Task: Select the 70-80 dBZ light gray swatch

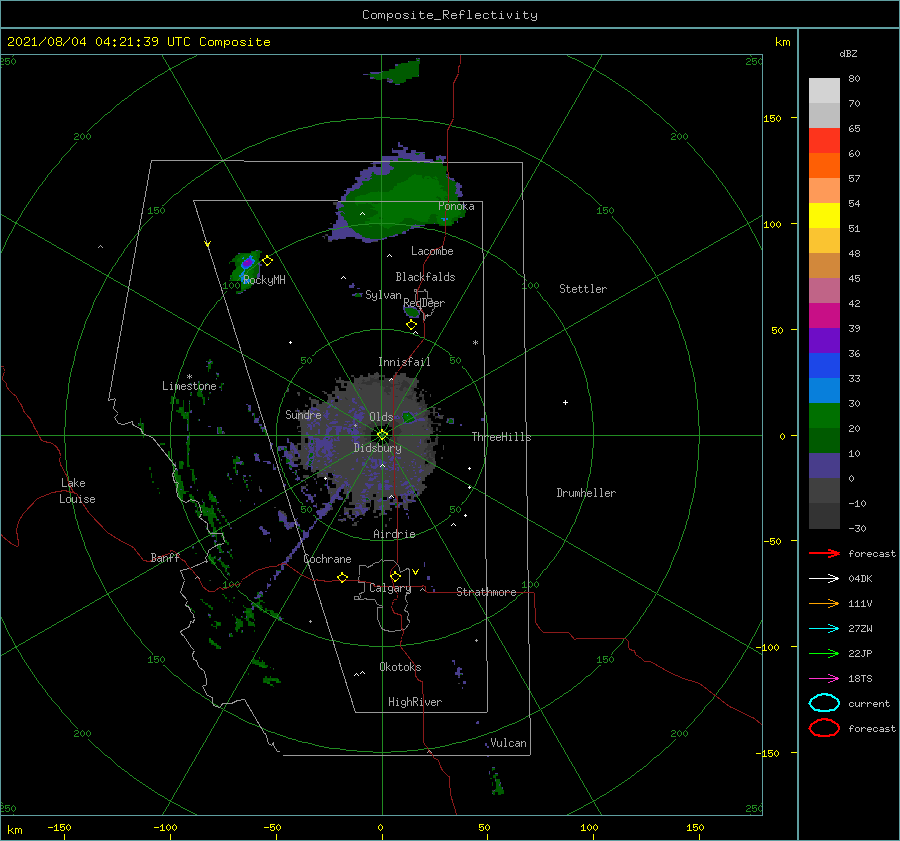Action: (824, 91)
